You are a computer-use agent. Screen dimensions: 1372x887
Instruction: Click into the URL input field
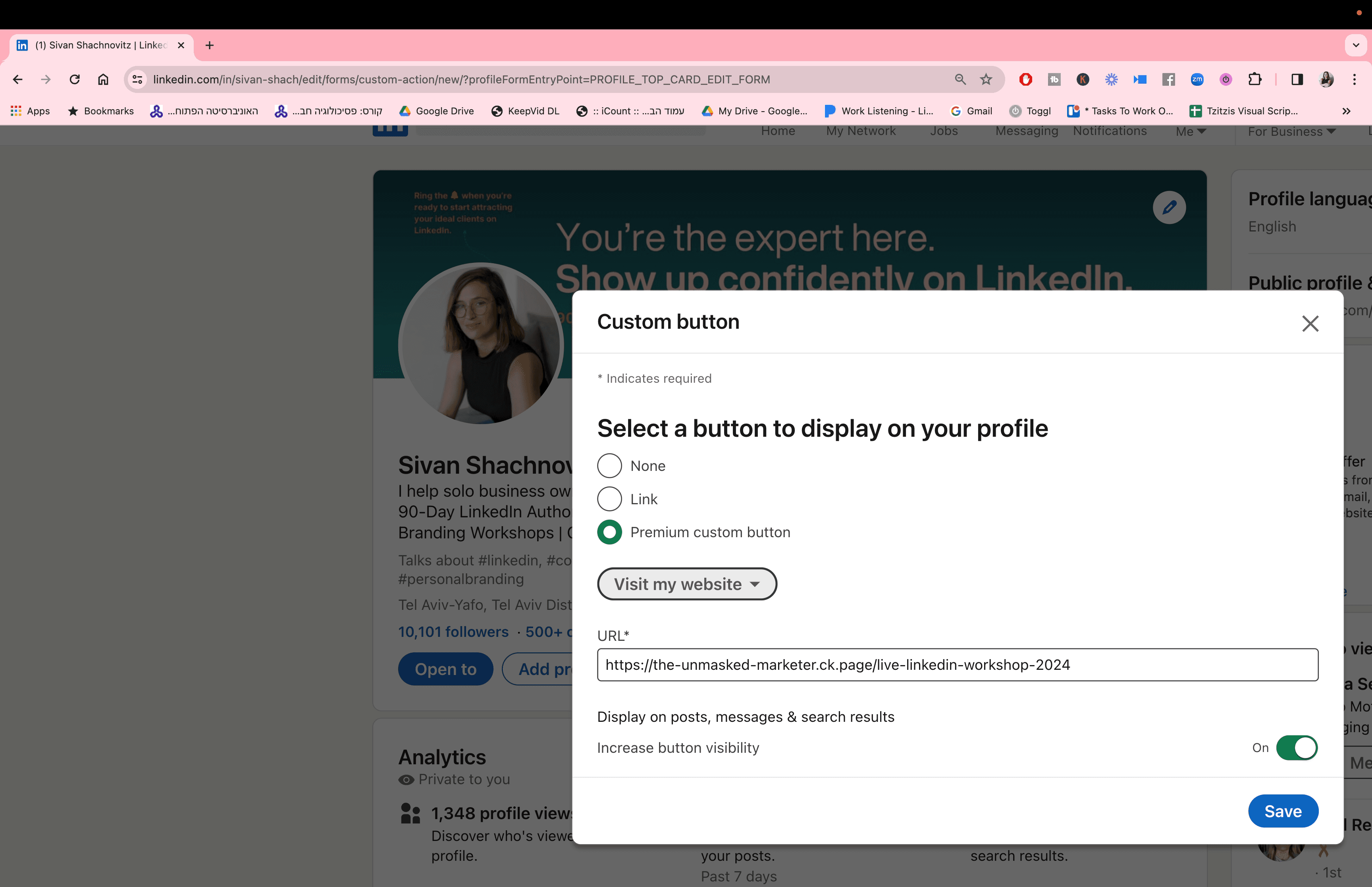[958, 665]
